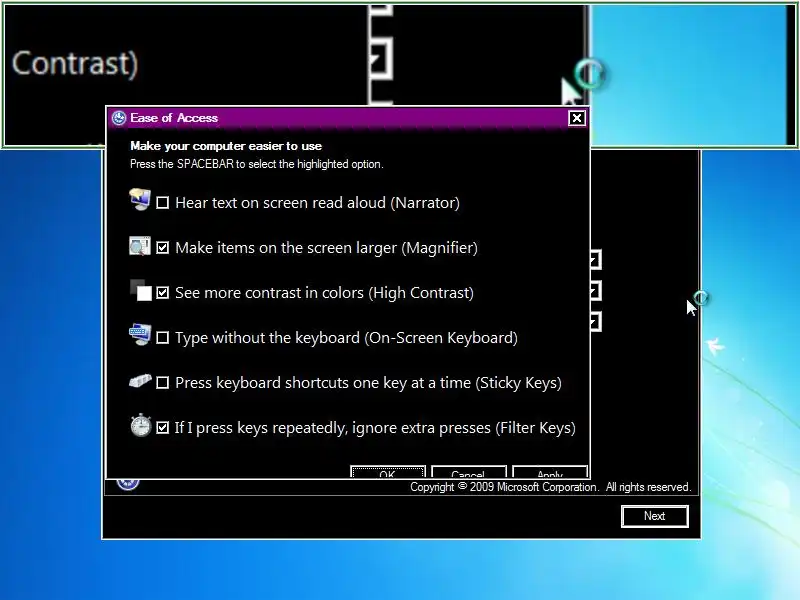Select 'Hear text on screen read aloud (Narrator)' label
This screenshot has width=800, height=600.
tap(317, 203)
